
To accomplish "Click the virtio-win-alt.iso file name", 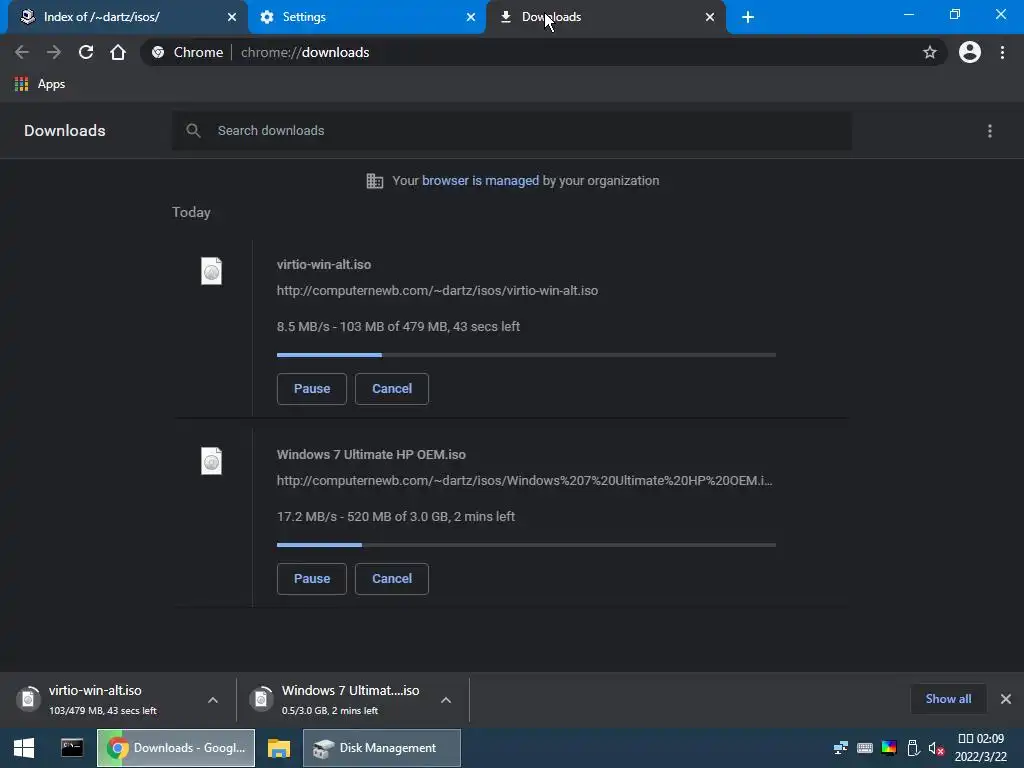I will coord(324,264).
